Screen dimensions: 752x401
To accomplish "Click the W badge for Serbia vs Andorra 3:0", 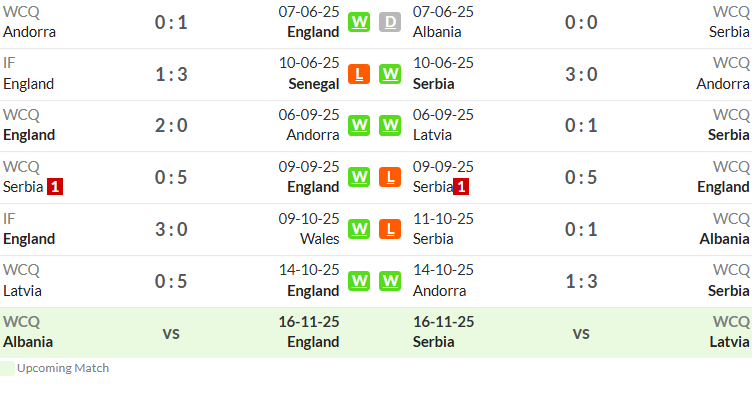I will (x=390, y=74).
